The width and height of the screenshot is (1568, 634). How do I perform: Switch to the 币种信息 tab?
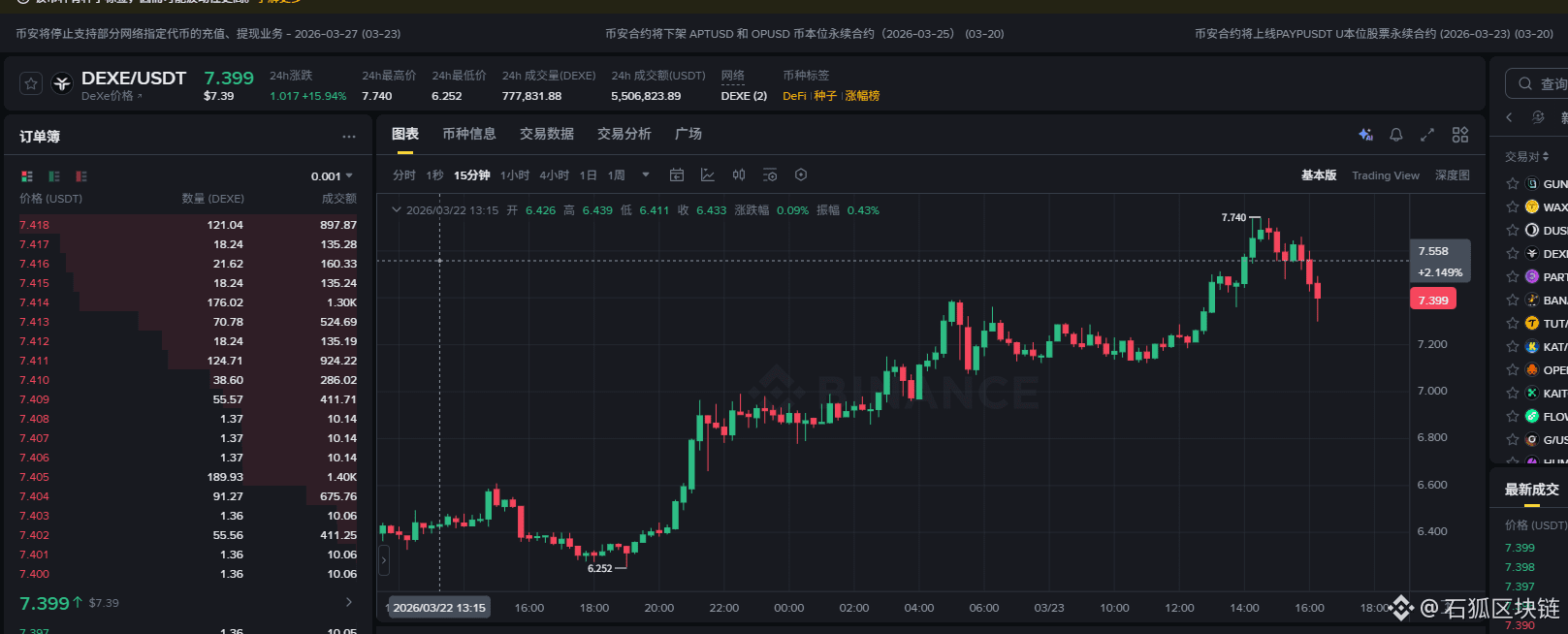coord(469,134)
